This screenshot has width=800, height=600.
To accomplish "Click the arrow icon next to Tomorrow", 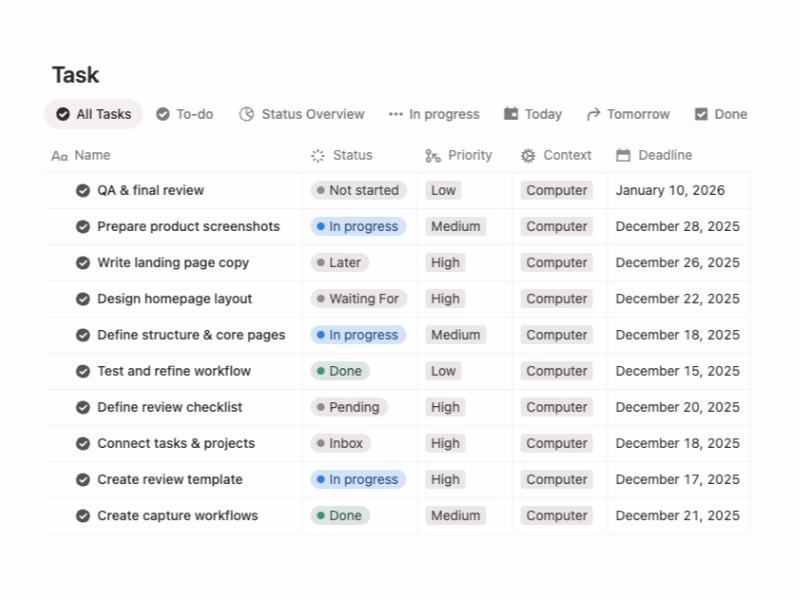I will point(594,114).
